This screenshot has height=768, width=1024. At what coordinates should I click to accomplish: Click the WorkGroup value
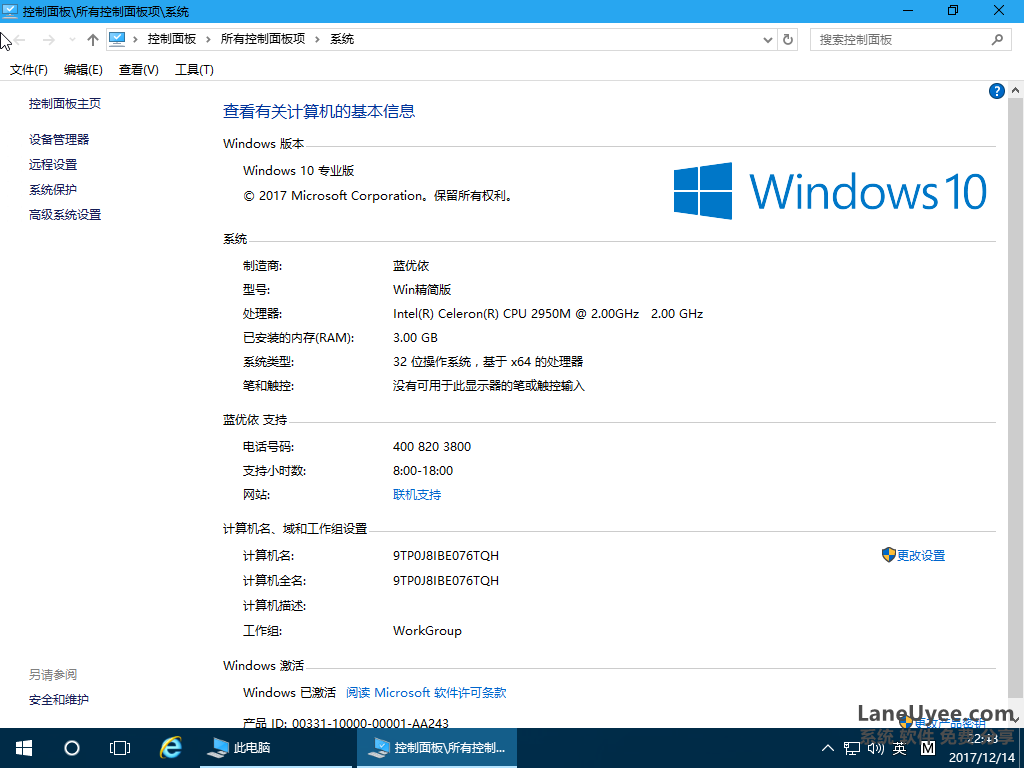[x=427, y=631]
